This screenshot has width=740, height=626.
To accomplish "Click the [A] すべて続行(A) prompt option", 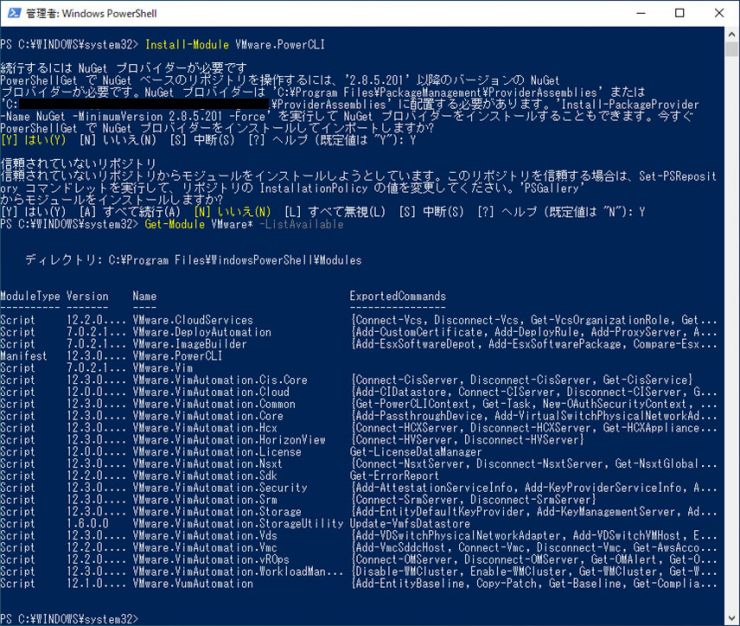I will click(130, 212).
